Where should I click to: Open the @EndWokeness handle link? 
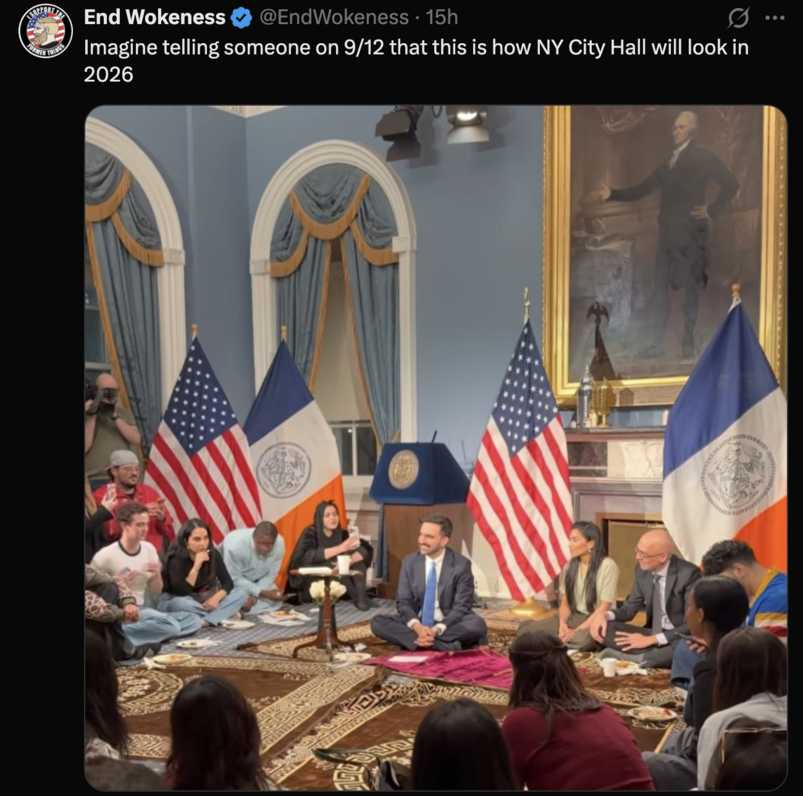[x=334, y=17]
